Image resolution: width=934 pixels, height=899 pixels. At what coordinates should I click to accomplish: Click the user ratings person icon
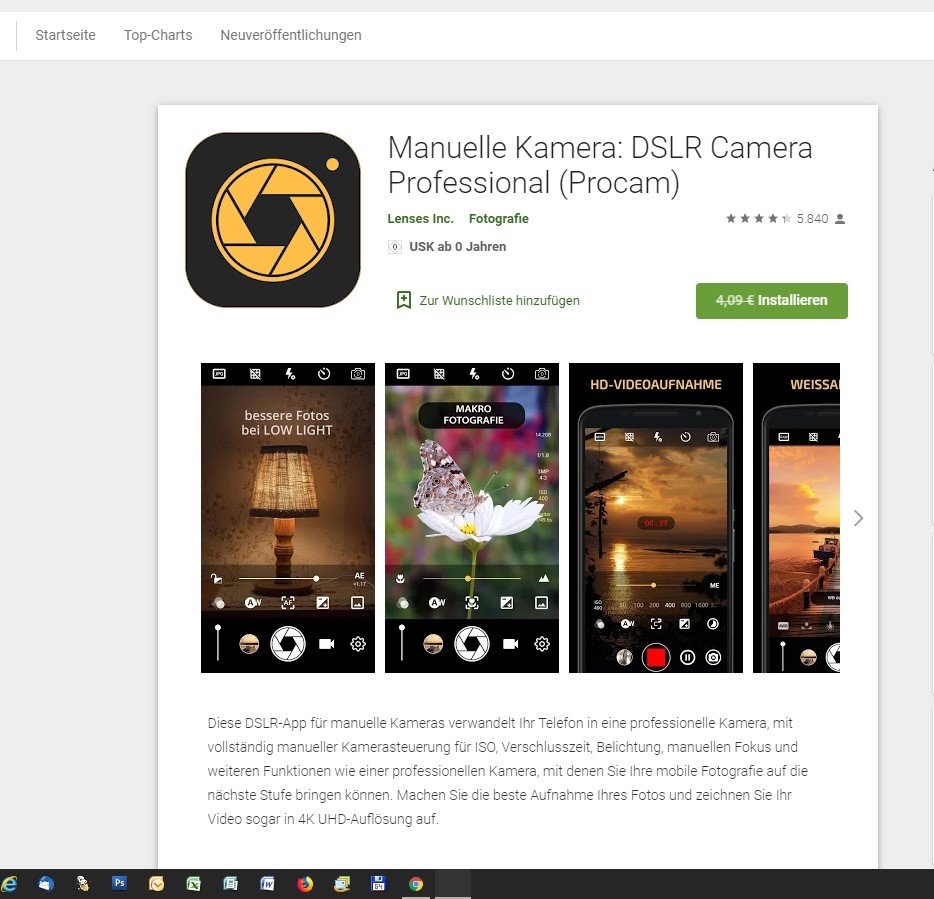[x=840, y=219]
